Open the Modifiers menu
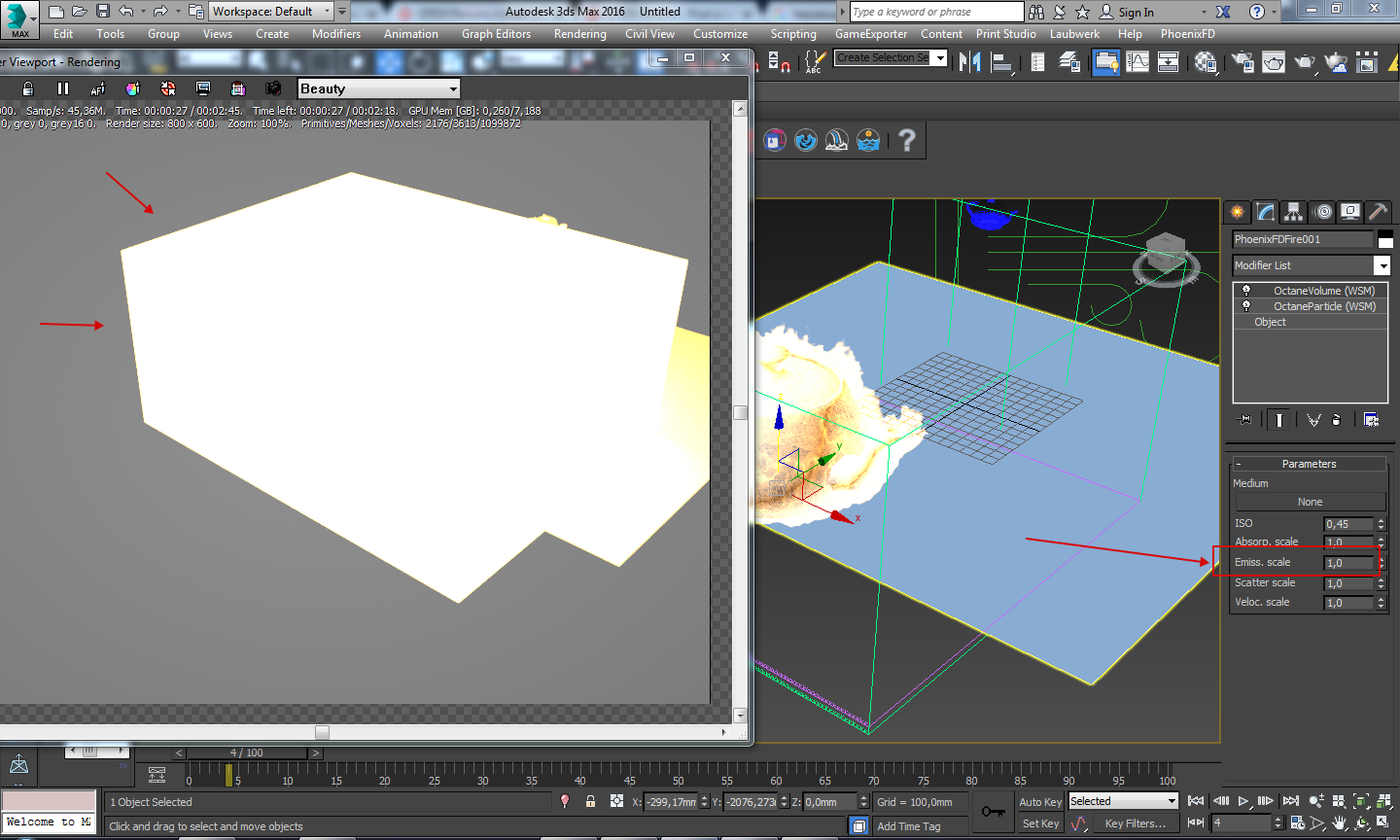 pos(336,34)
